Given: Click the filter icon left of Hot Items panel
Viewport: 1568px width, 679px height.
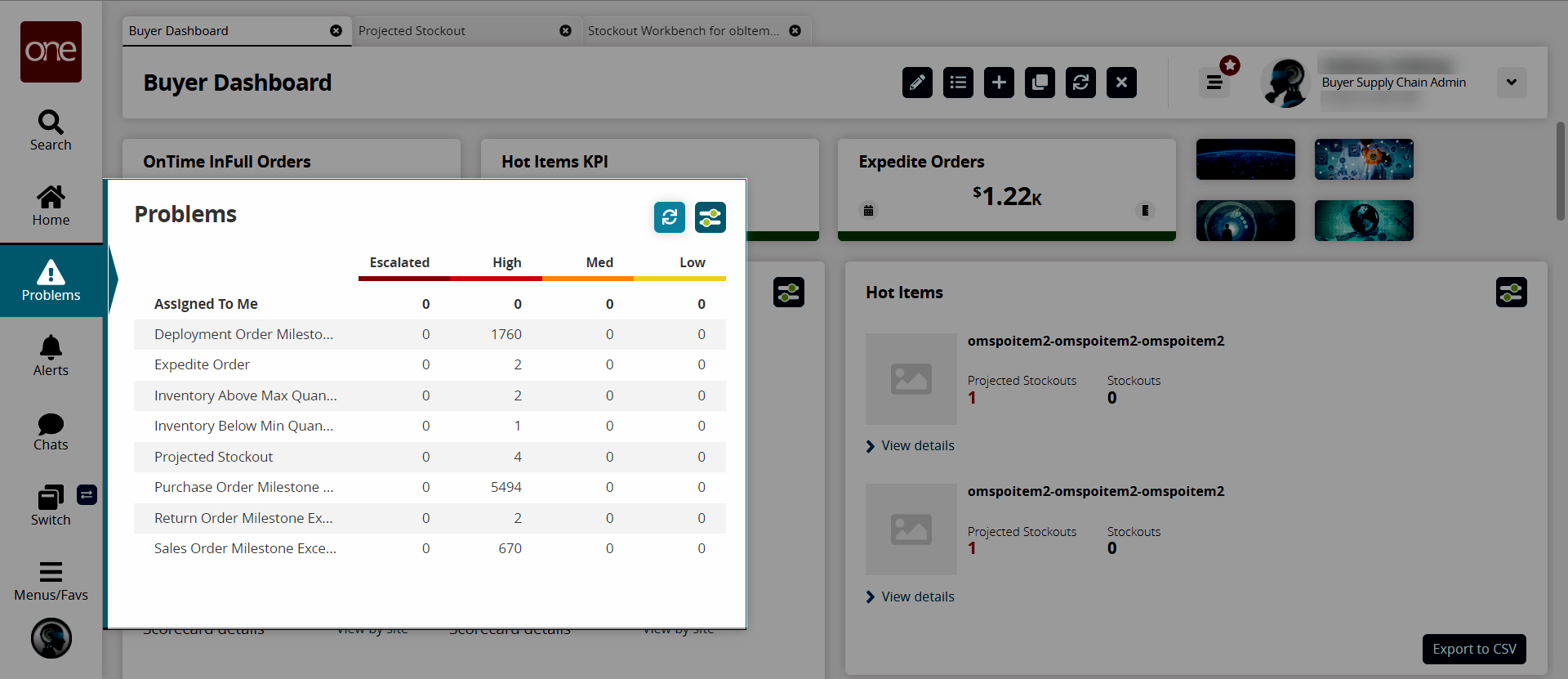Looking at the screenshot, I should 789,293.
